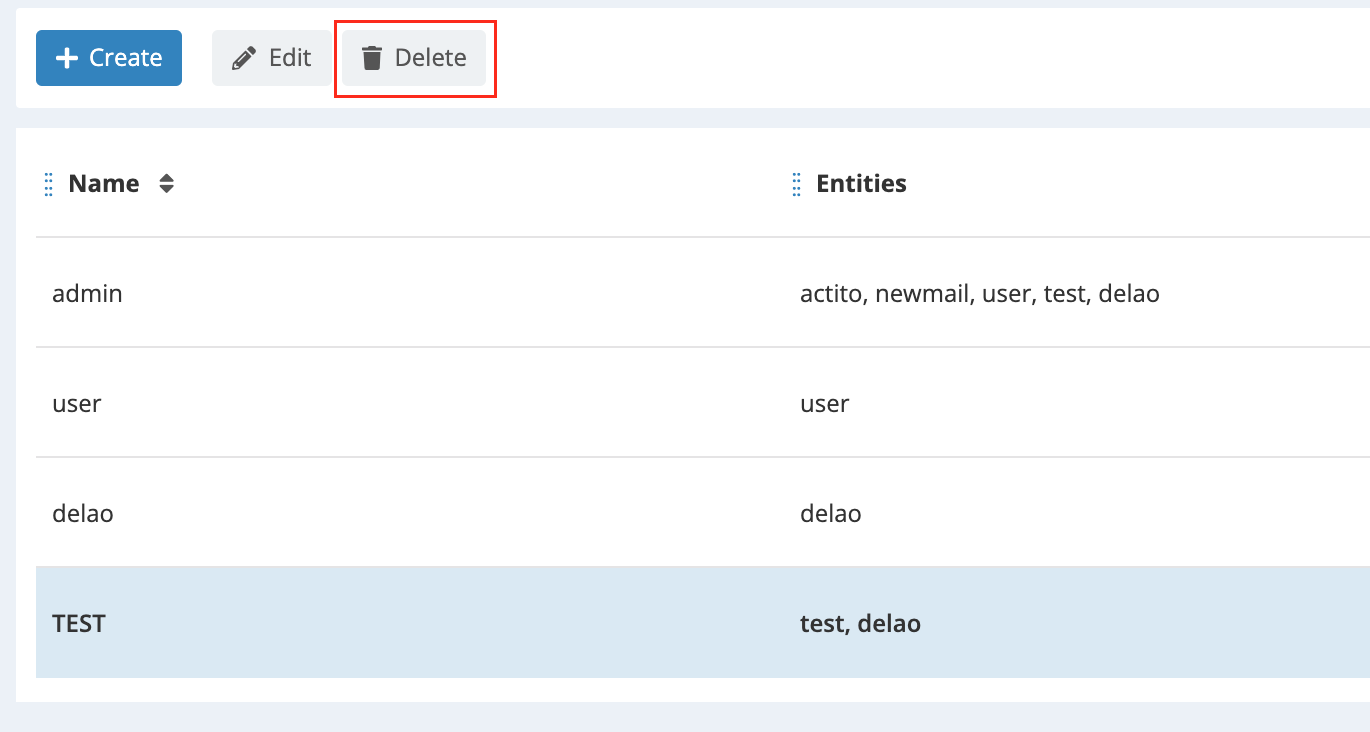Grab the Entities column drag handle

tap(796, 184)
